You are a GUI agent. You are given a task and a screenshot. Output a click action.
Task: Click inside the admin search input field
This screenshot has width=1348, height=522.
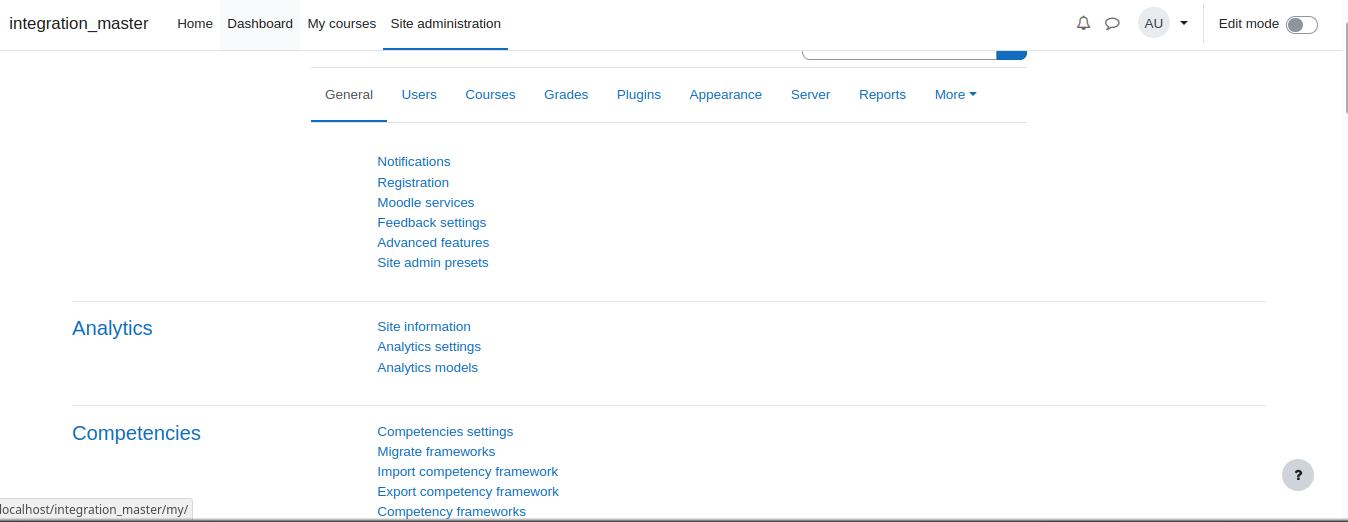click(899, 54)
